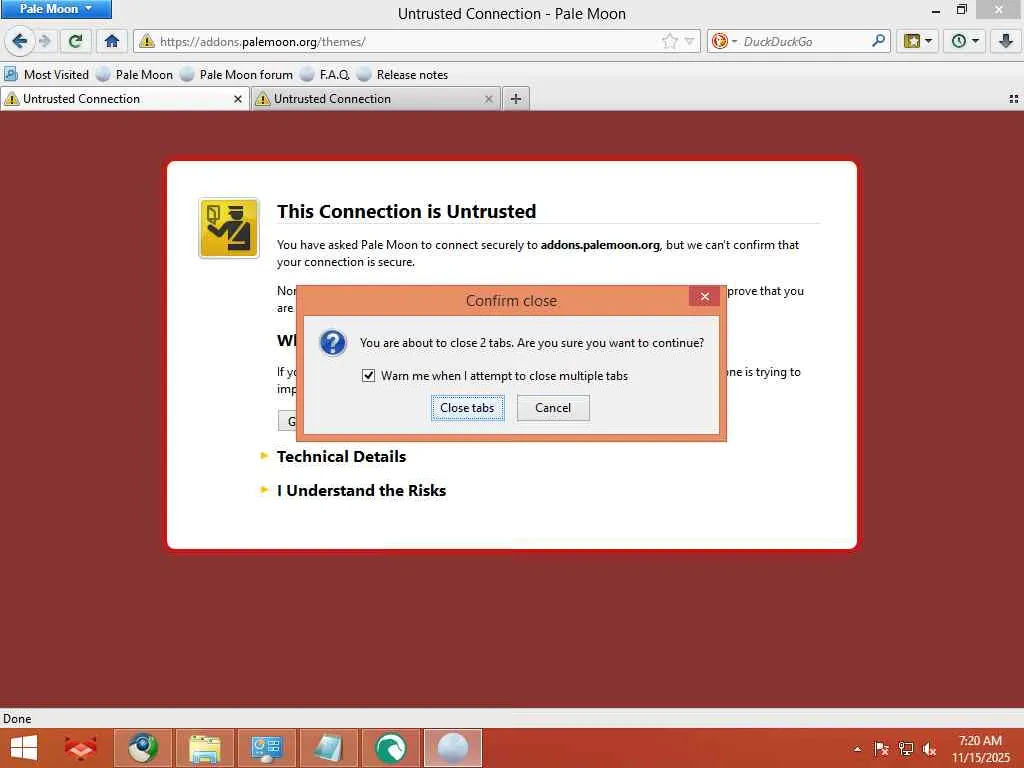Open the Windows Start button
This screenshot has width=1024, height=768.
point(24,748)
